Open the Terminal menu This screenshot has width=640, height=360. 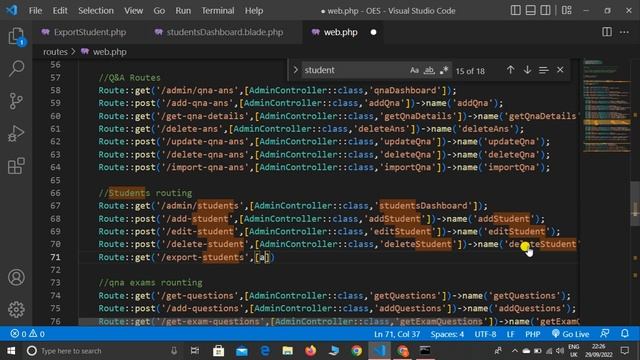[x=218, y=11]
